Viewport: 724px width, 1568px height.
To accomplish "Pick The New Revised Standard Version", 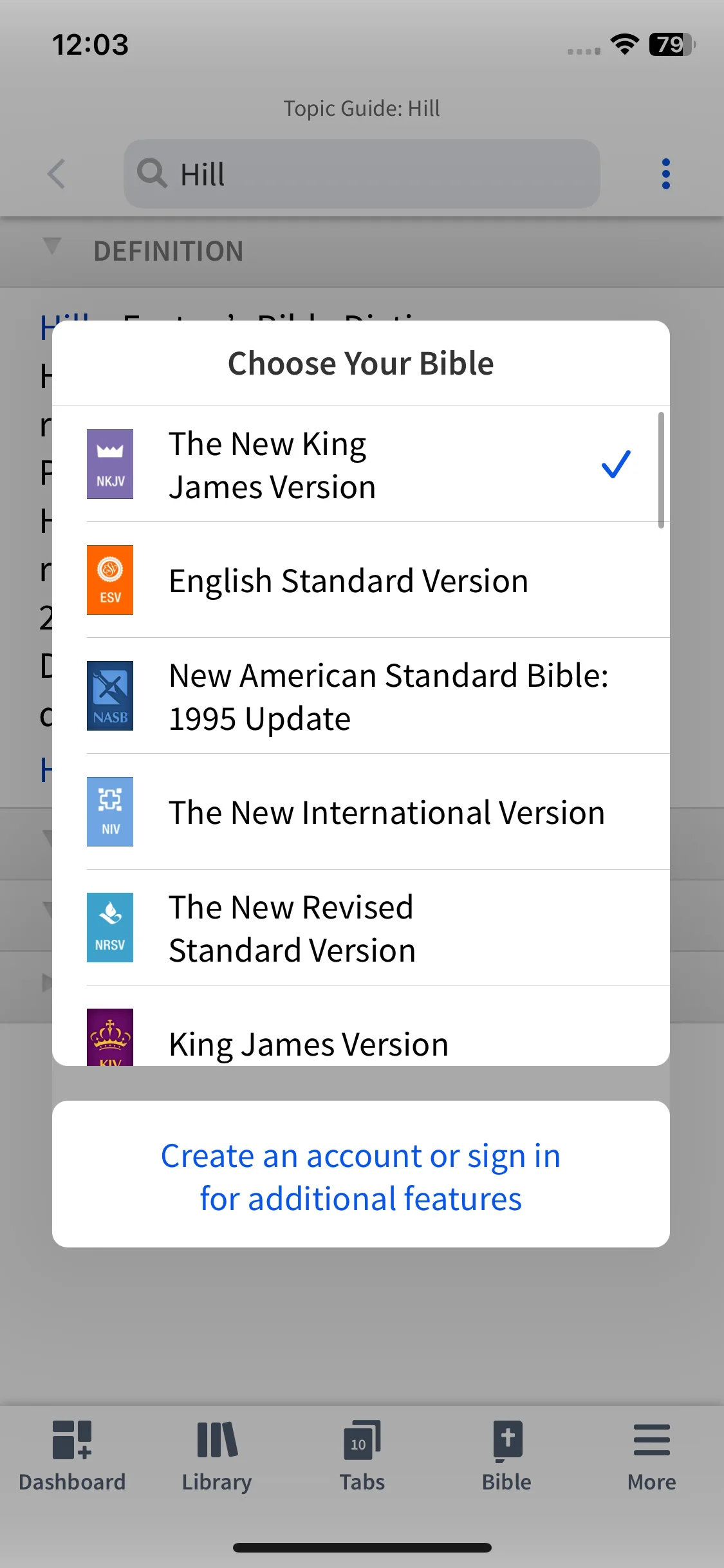I will [x=361, y=928].
